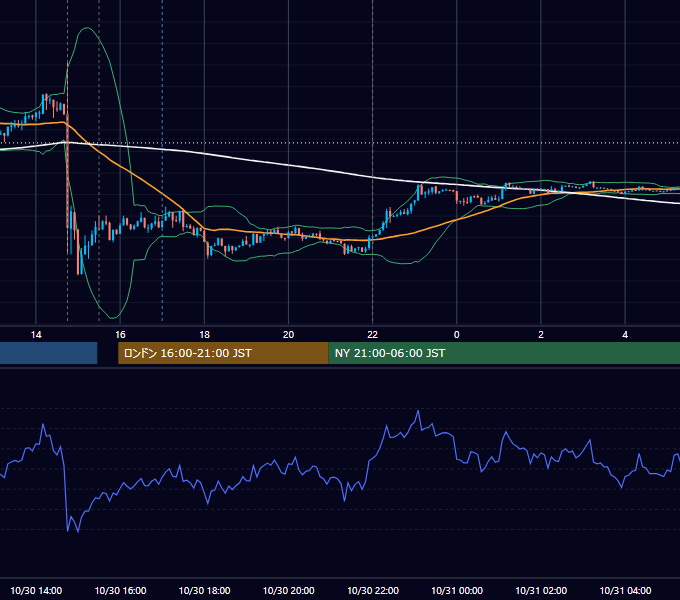Viewport: 680px width, 600px height.
Task: Click the 10/31 02:00 label on the oscillator axis
Action: [541, 590]
